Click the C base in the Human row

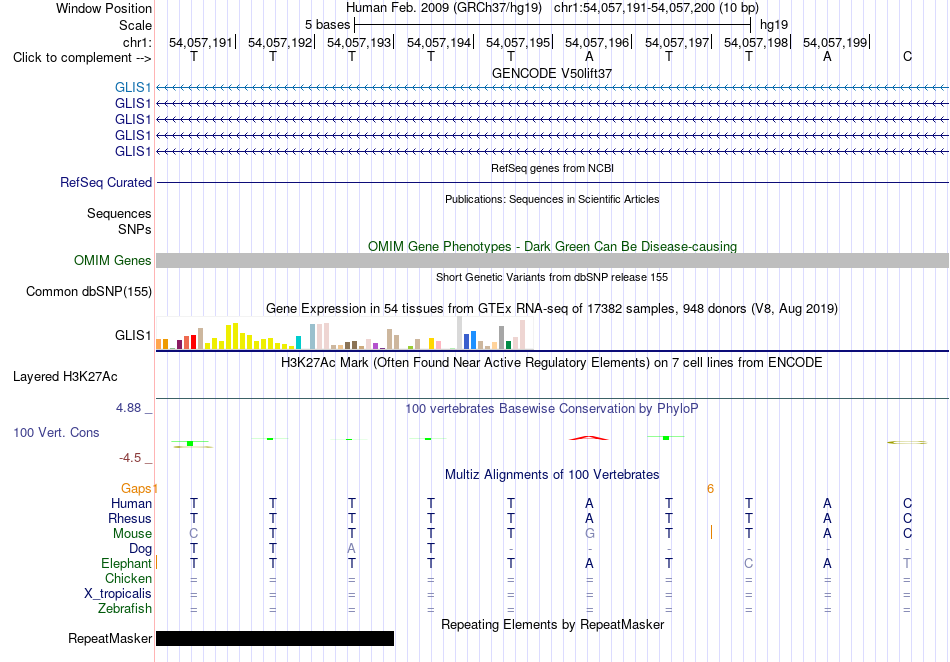(907, 503)
